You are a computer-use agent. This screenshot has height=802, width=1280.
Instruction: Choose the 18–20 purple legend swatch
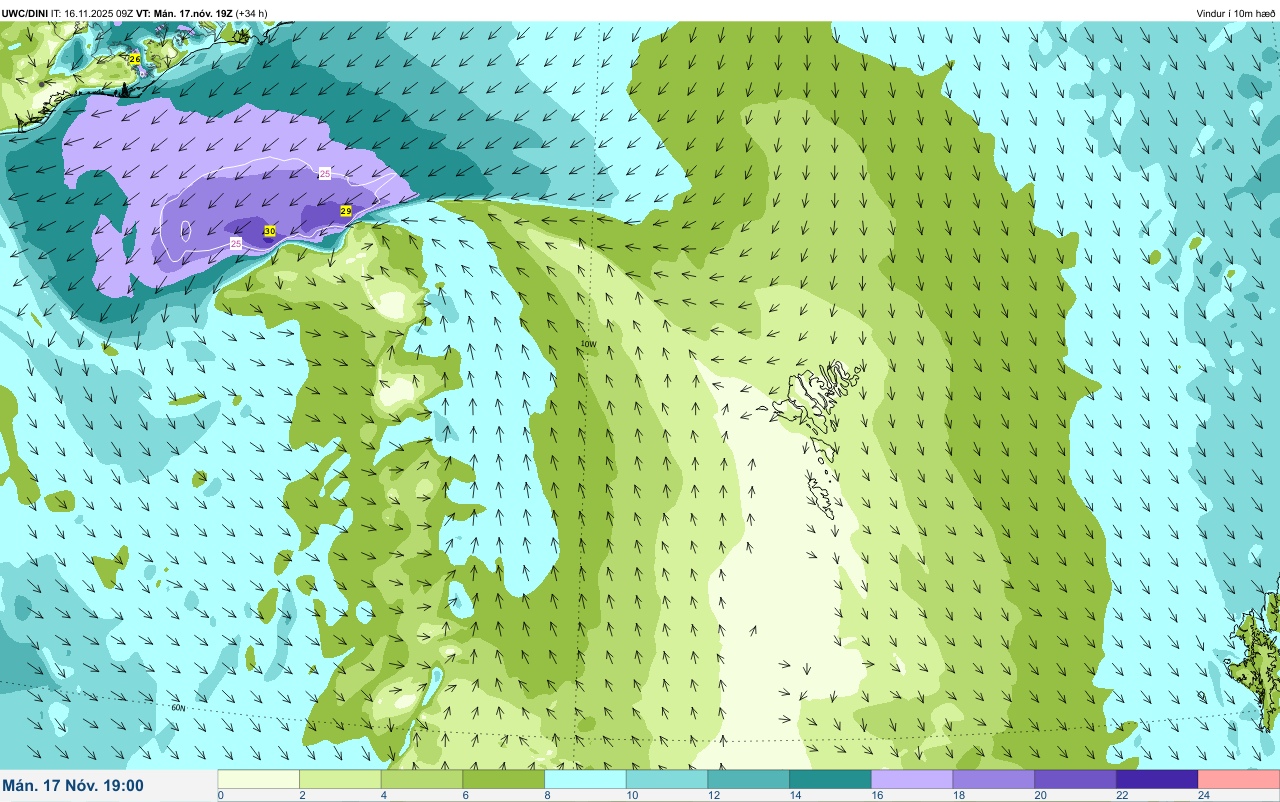[994, 779]
